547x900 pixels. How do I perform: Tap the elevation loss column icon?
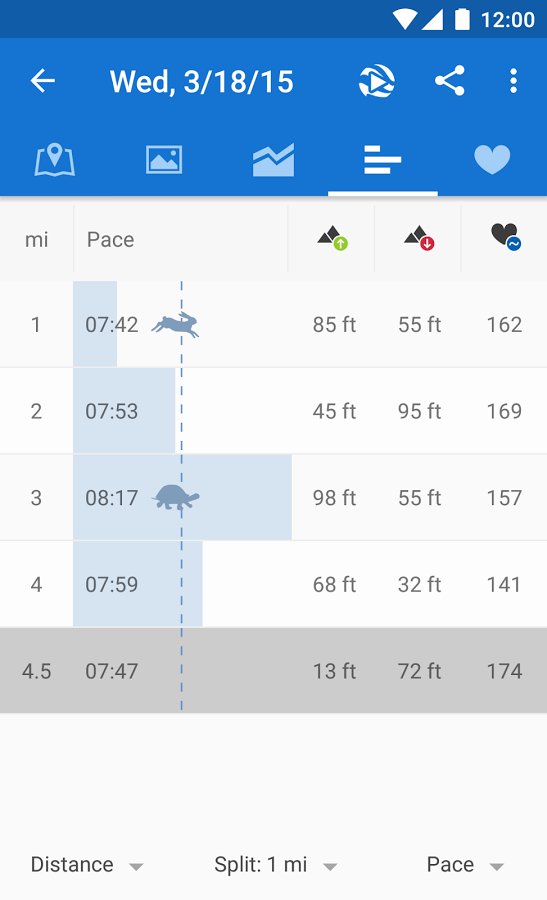[419, 238]
